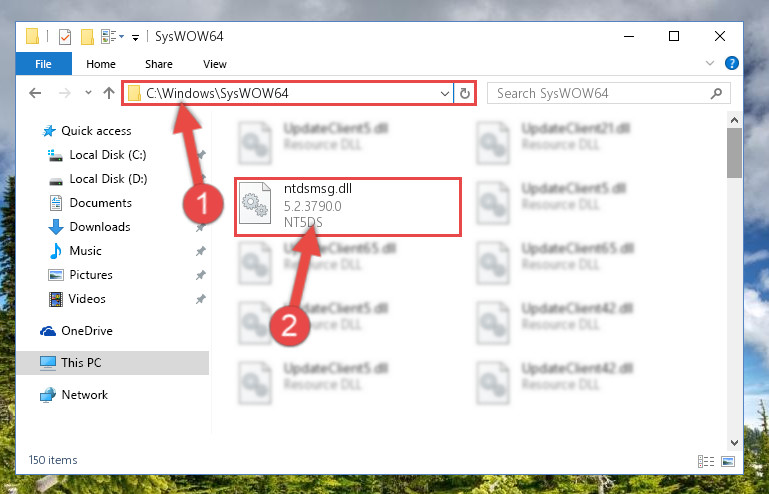Refresh the SysWOW64 folder
The width and height of the screenshot is (769, 494).
464,93
